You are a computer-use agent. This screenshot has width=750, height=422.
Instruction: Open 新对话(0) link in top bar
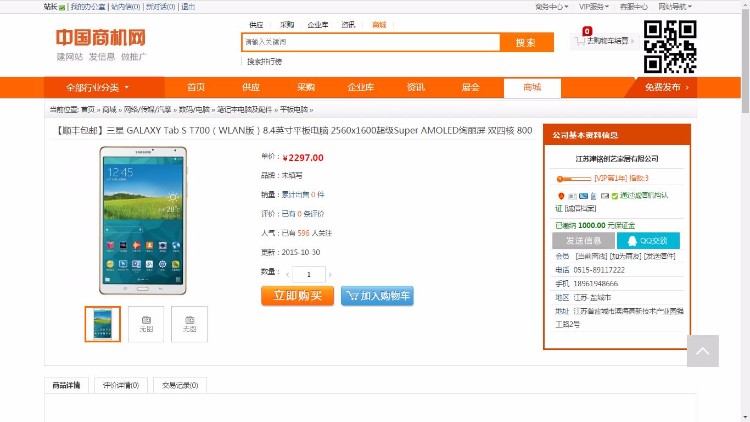point(160,7)
